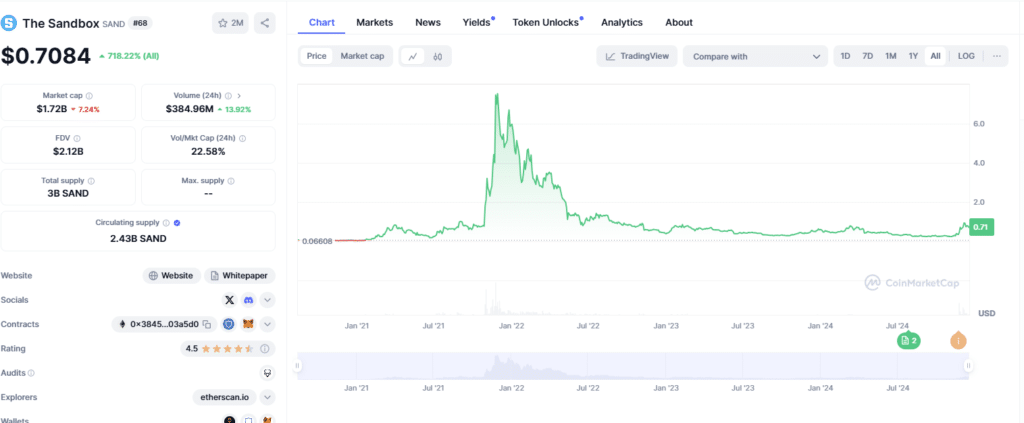Open the About tab

tap(679, 22)
